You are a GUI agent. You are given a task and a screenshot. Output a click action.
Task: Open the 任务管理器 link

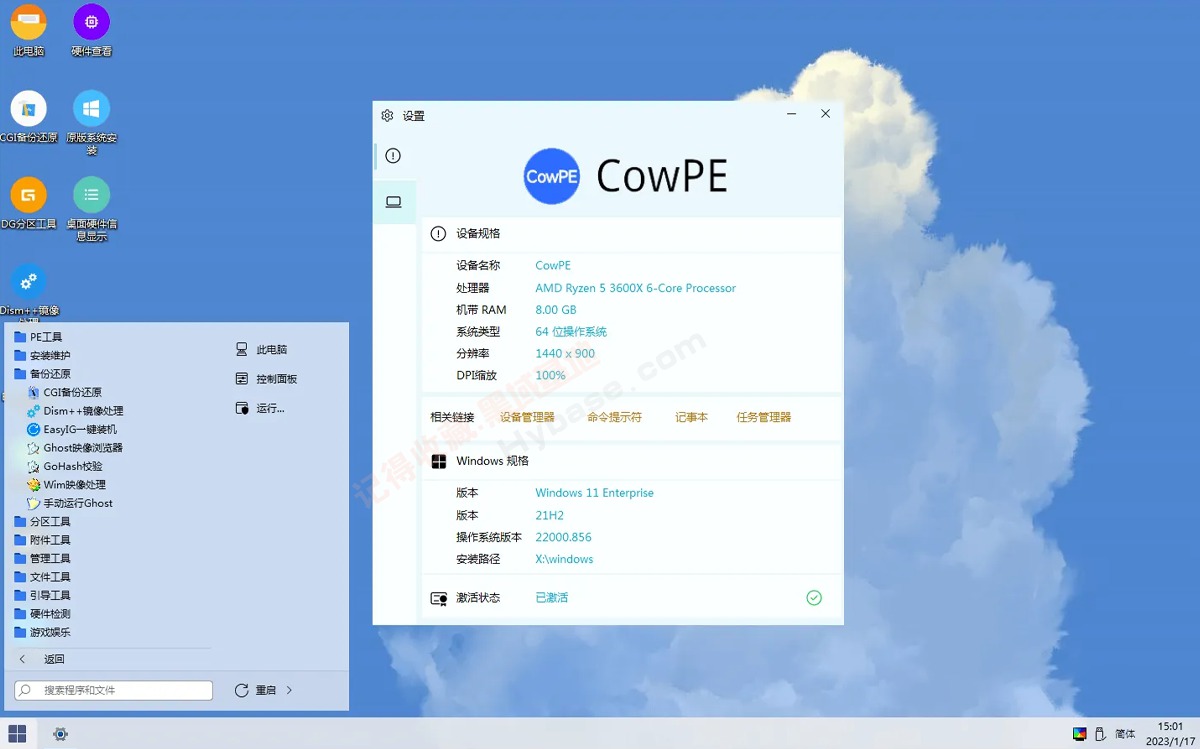[x=763, y=417]
